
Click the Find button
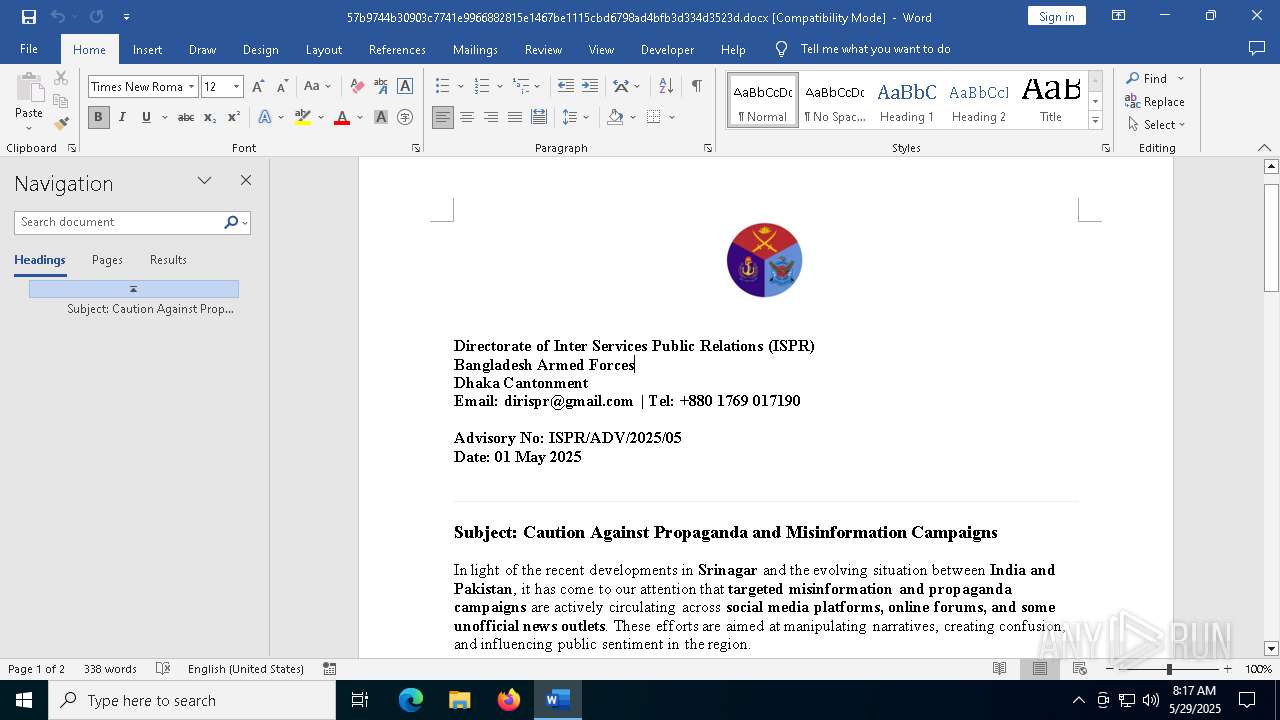coord(1146,79)
